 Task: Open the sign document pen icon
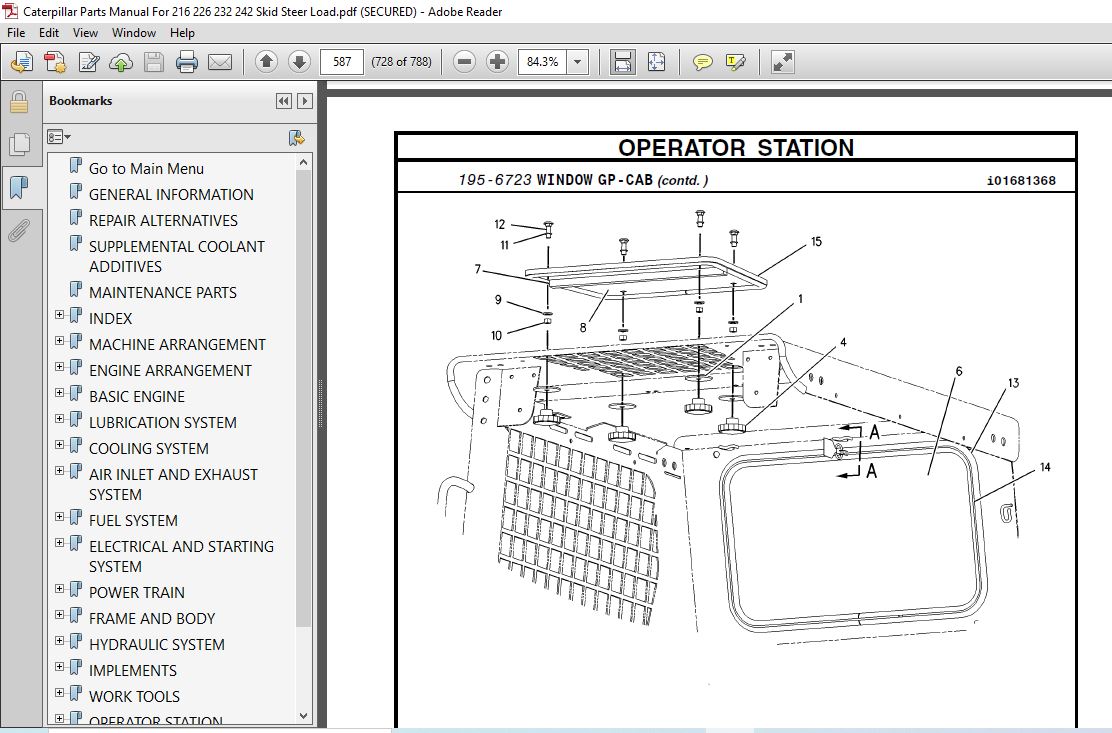[89, 62]
